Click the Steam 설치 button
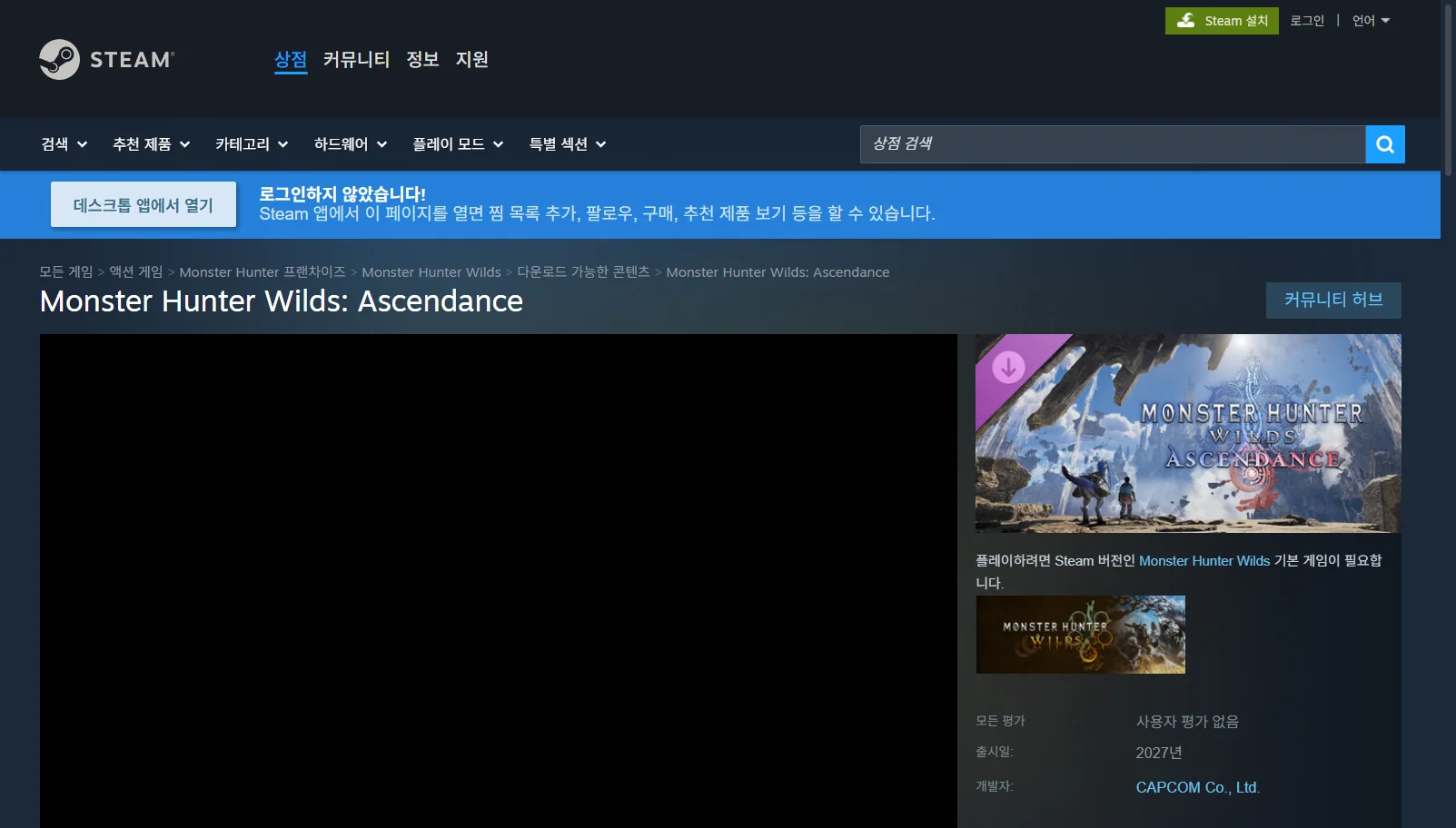1456x828 pixels. [x=1222, y=21]
